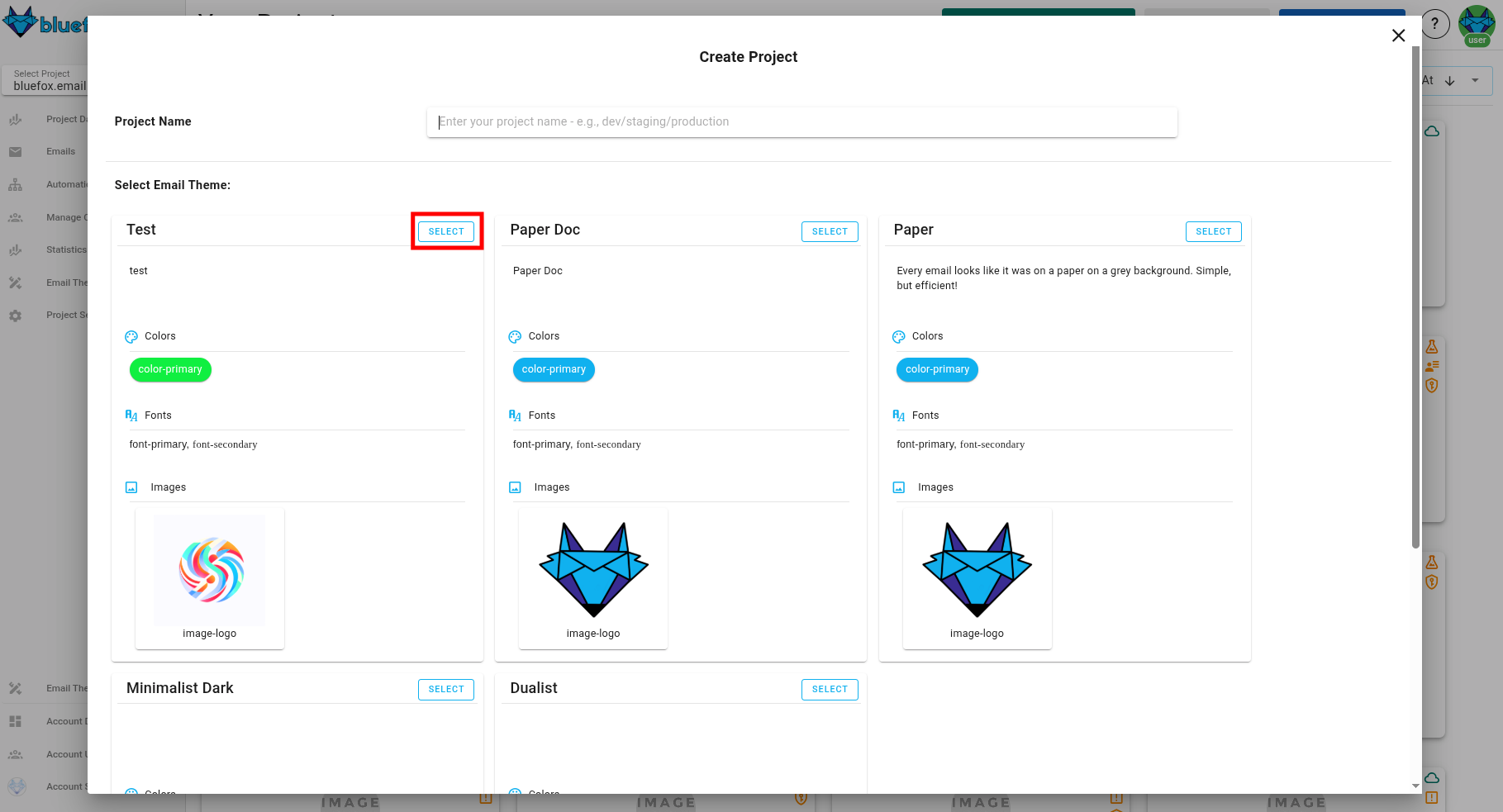The width and height of the screenshot is (1503, 812).
Task: Click Account Users in the sidebar
Action: (x=15, y=753)
